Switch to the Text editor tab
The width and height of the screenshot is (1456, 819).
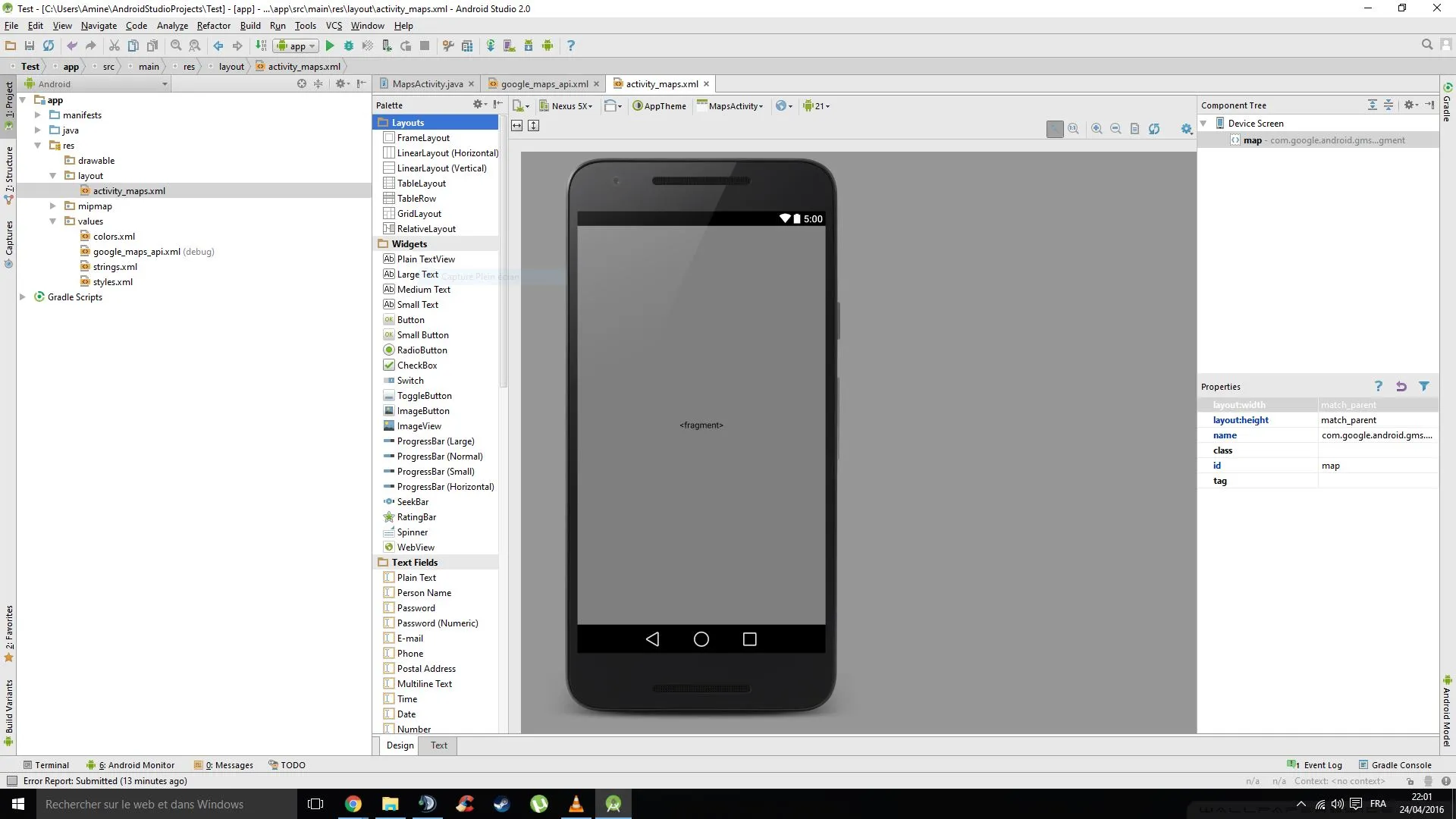439,745
